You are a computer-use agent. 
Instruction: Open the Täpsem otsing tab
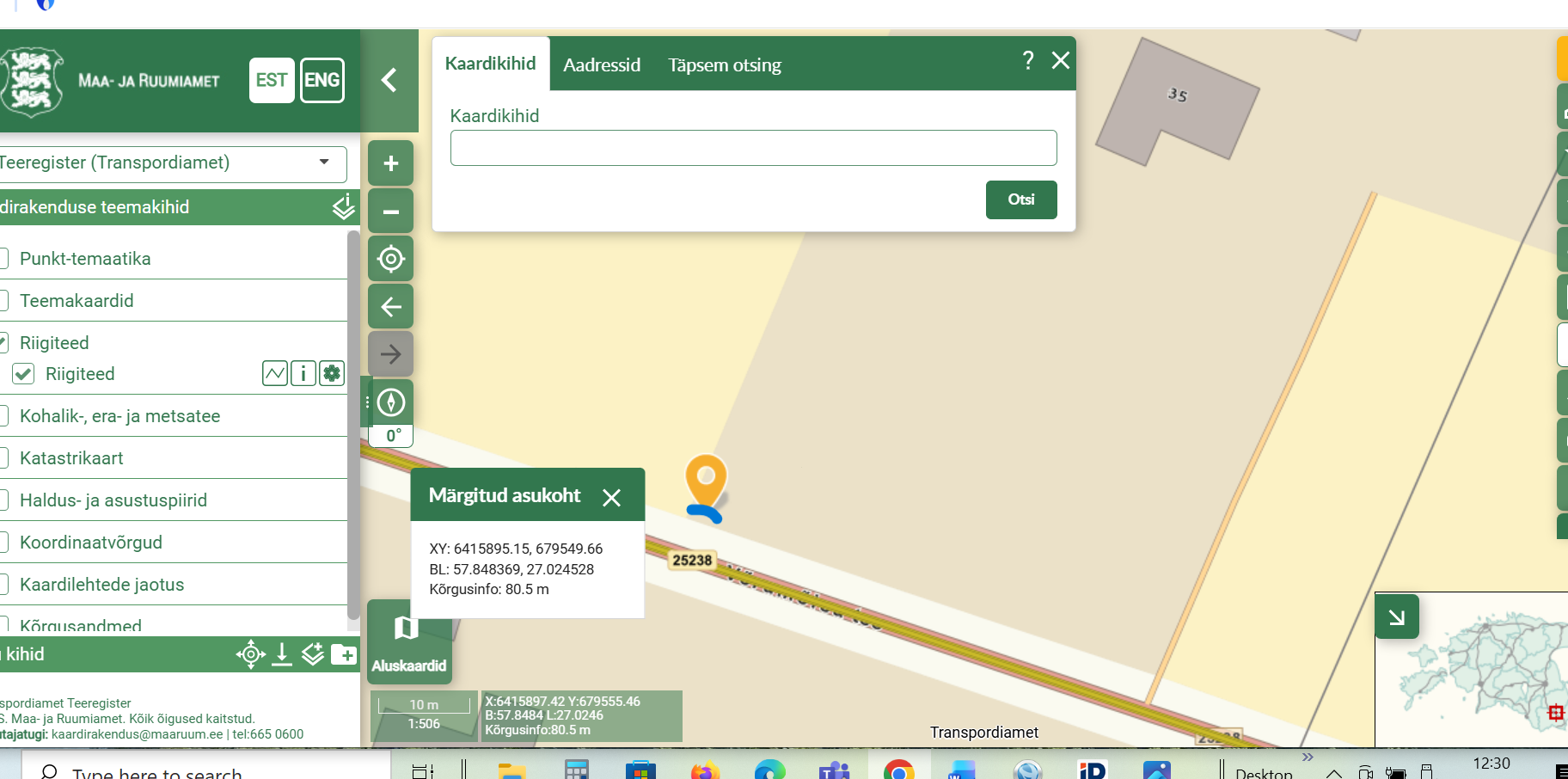724,64
